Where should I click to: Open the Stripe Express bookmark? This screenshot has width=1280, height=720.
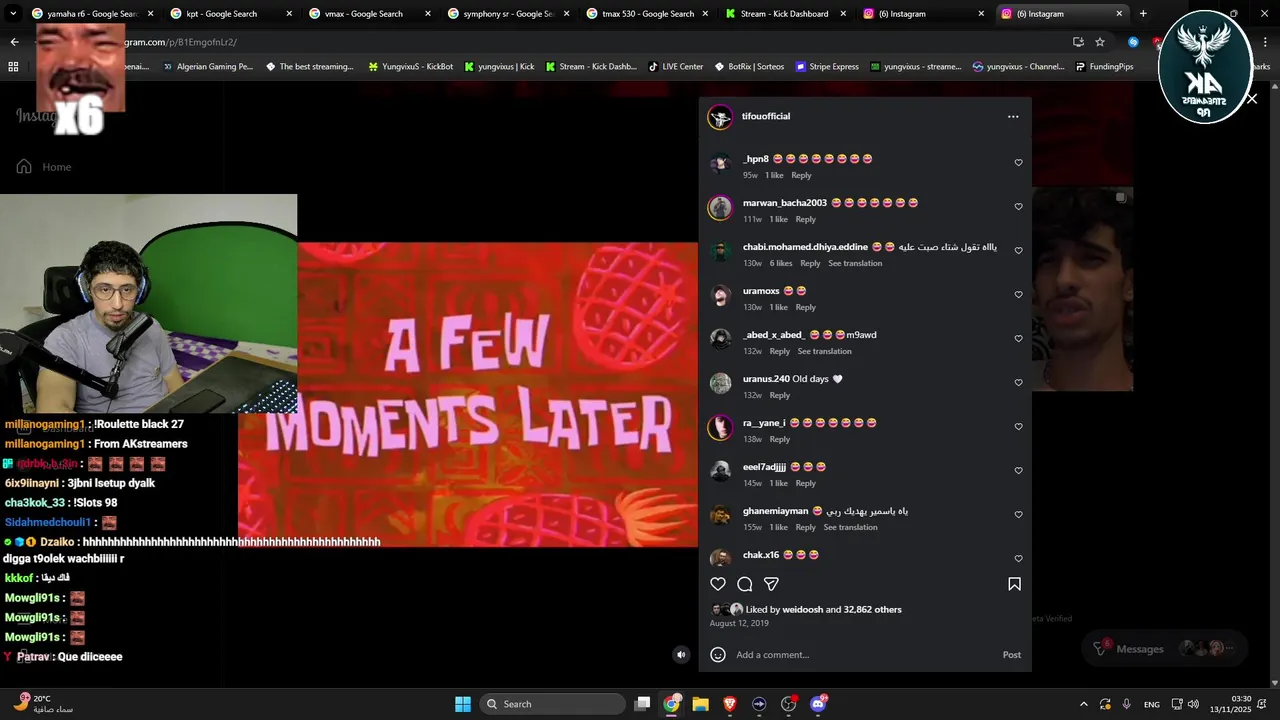point(827,67)
